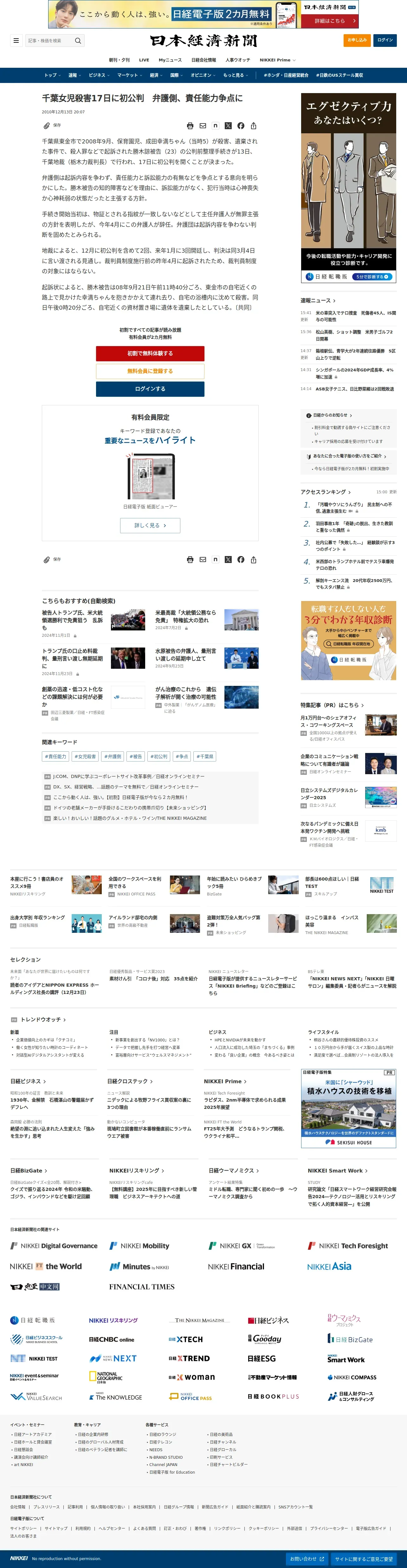Open the 日経CNBC online logo

click(x=112, y=1339)
